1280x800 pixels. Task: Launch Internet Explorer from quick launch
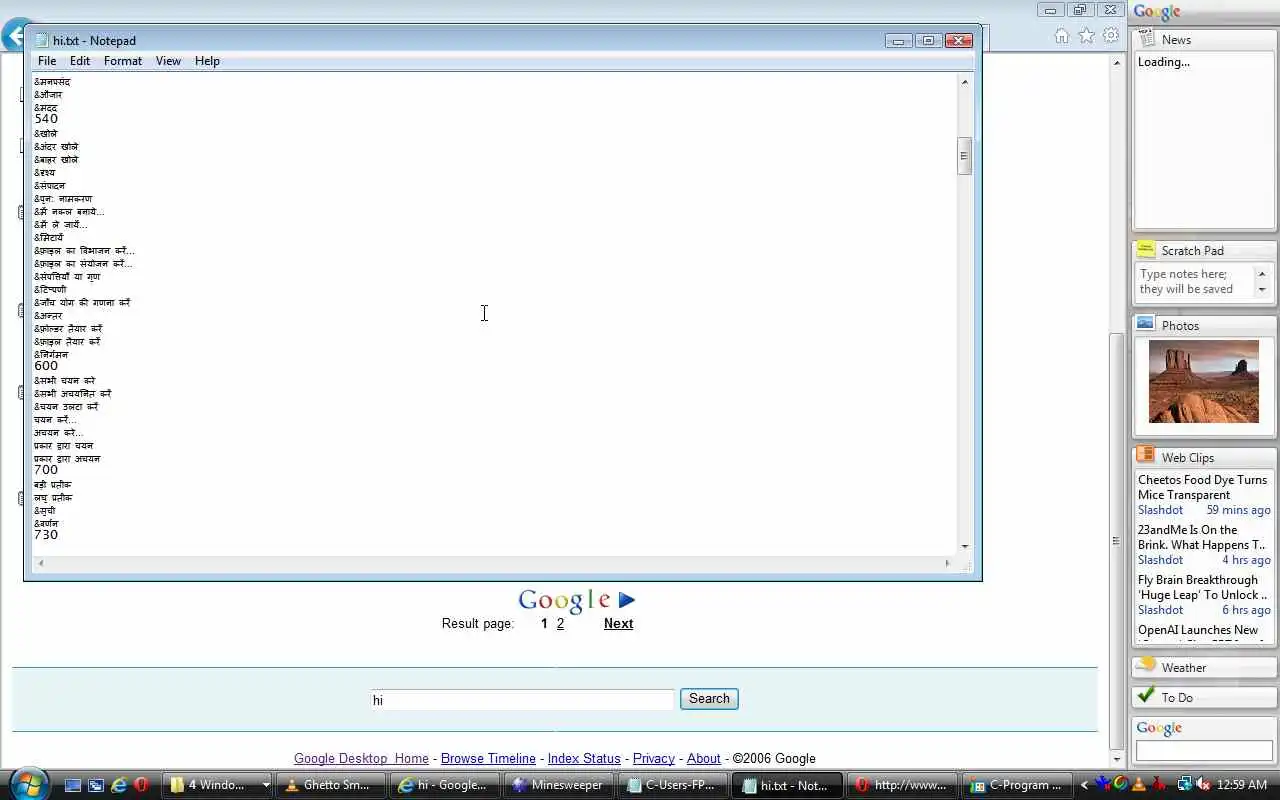[119, 785]
